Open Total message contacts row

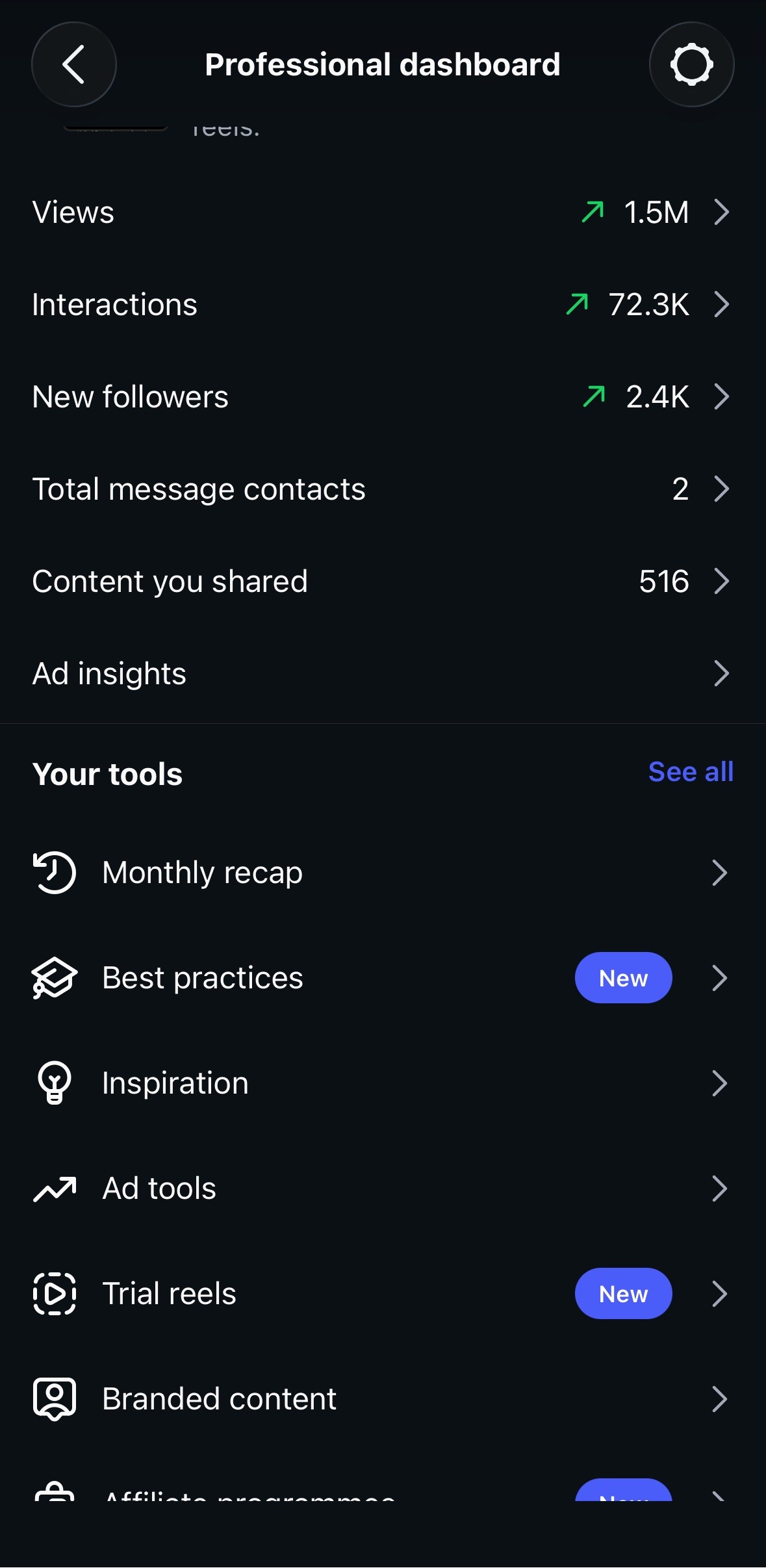[x=383, y=489]
